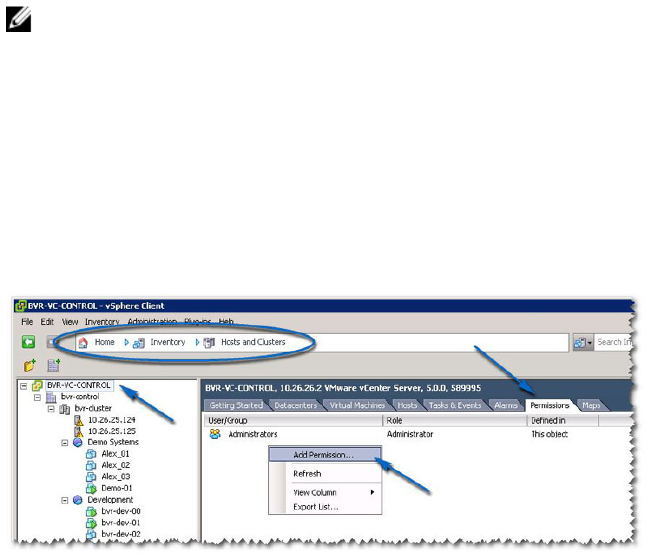Select host 10.26.25.124
Image resolution: width=651 pixels, height=556 pixels.
coord(112,420)
